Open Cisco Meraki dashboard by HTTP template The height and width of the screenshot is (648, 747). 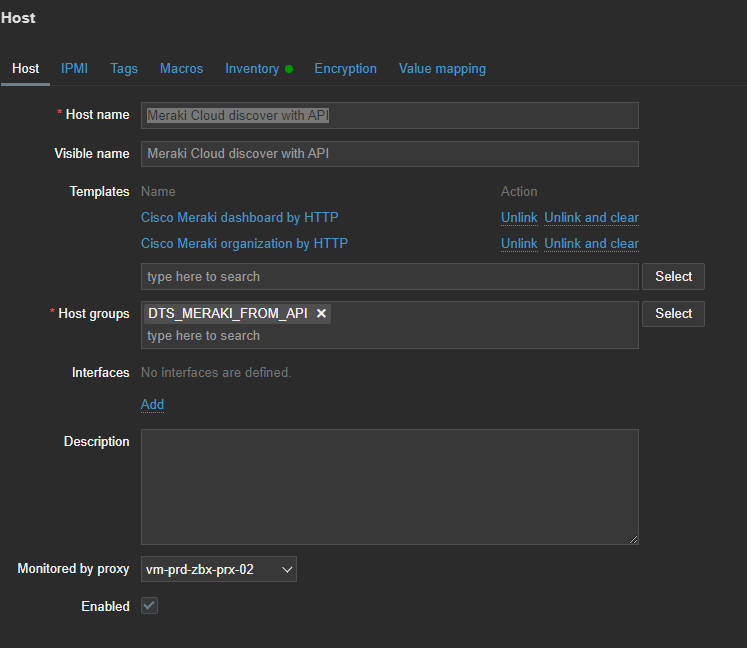[x=240, y=218]
